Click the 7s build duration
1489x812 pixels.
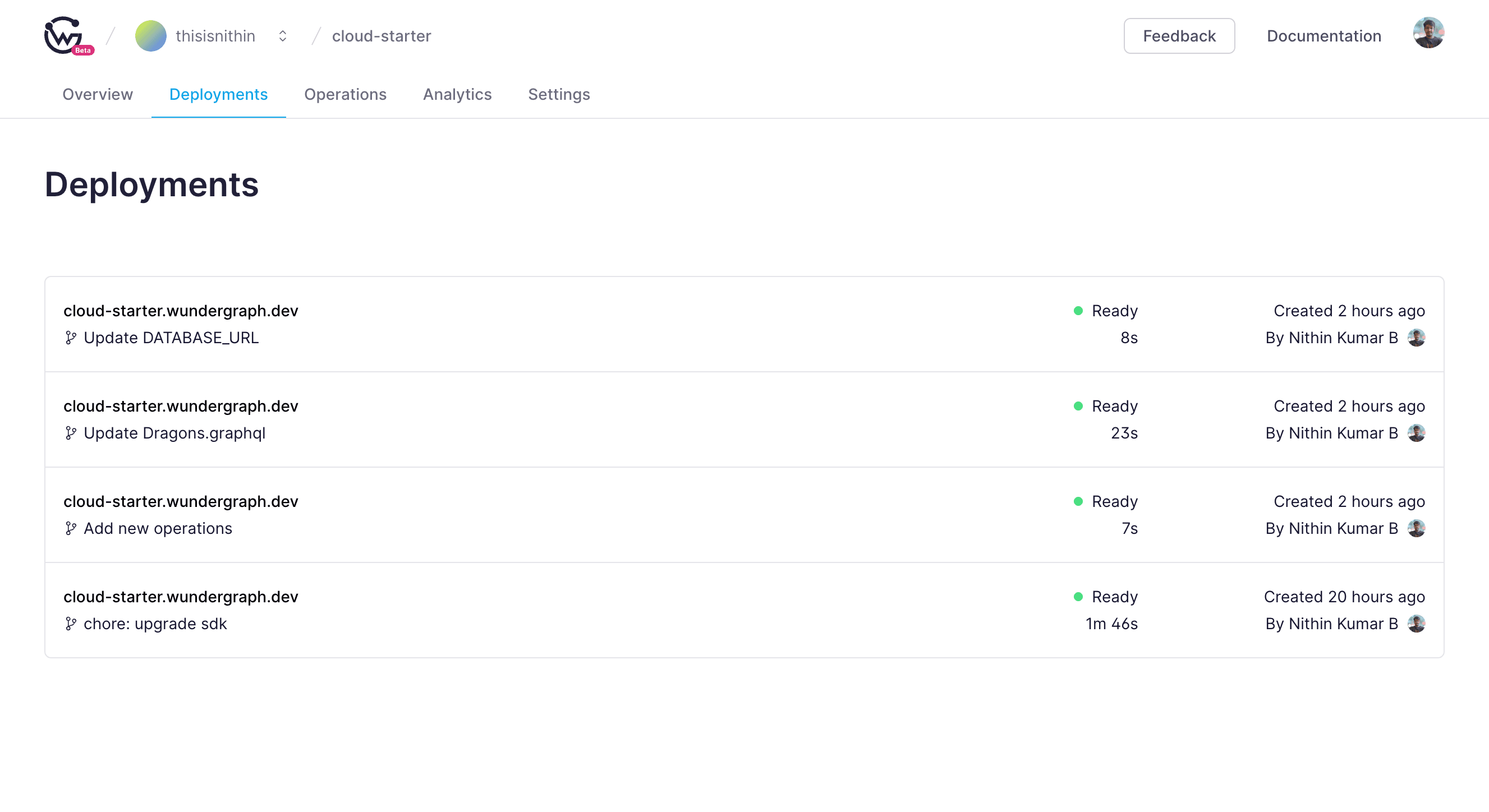point(1129,528)
